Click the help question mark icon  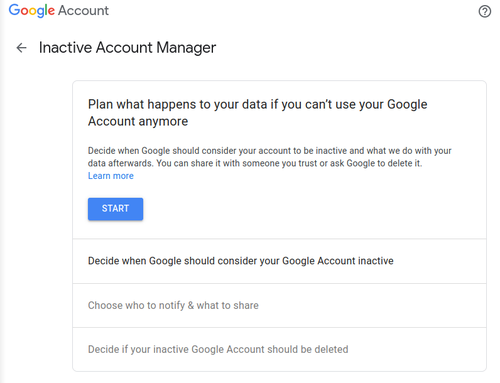485,11
